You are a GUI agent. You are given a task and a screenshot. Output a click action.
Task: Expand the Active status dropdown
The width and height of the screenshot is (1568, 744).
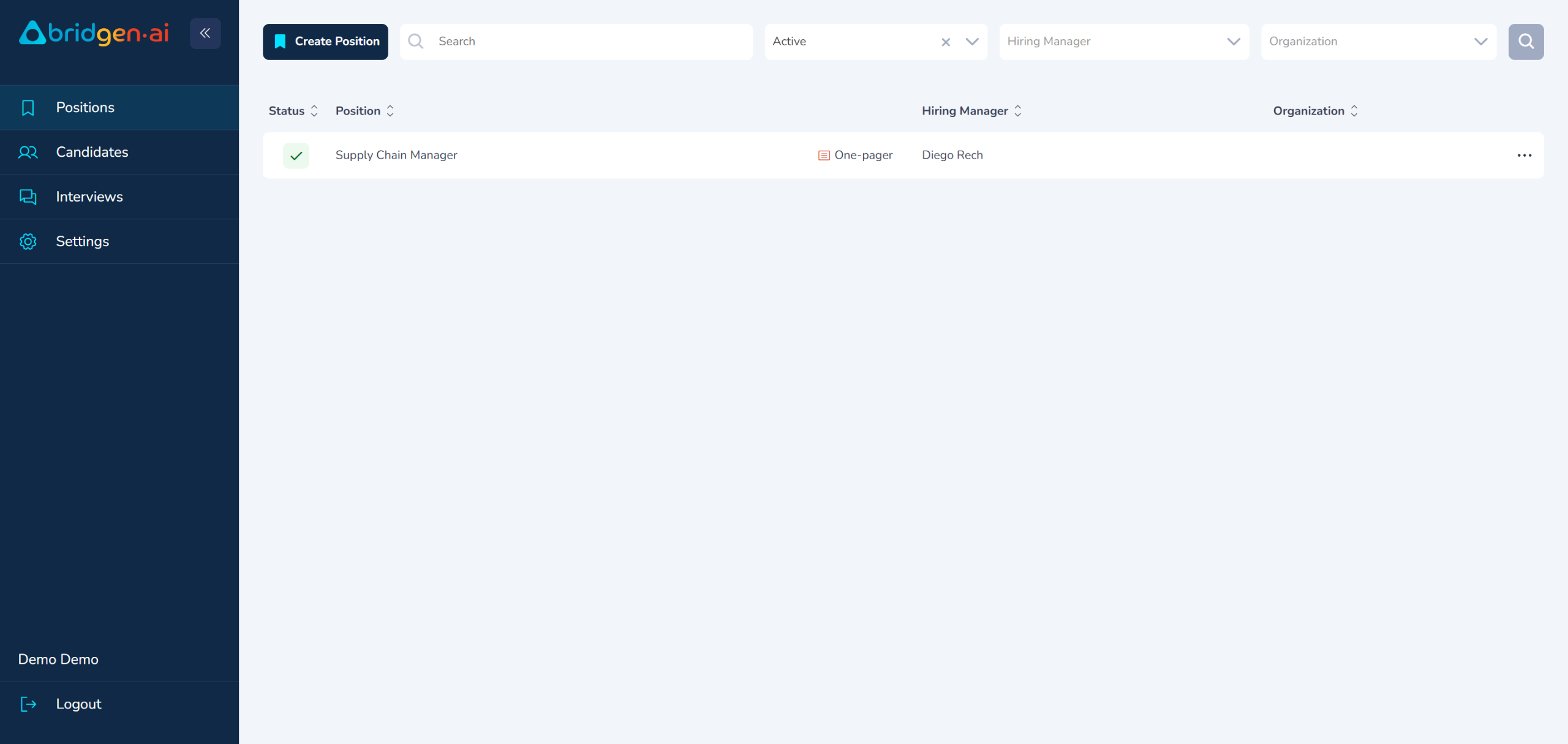click(x=971, y=42)
